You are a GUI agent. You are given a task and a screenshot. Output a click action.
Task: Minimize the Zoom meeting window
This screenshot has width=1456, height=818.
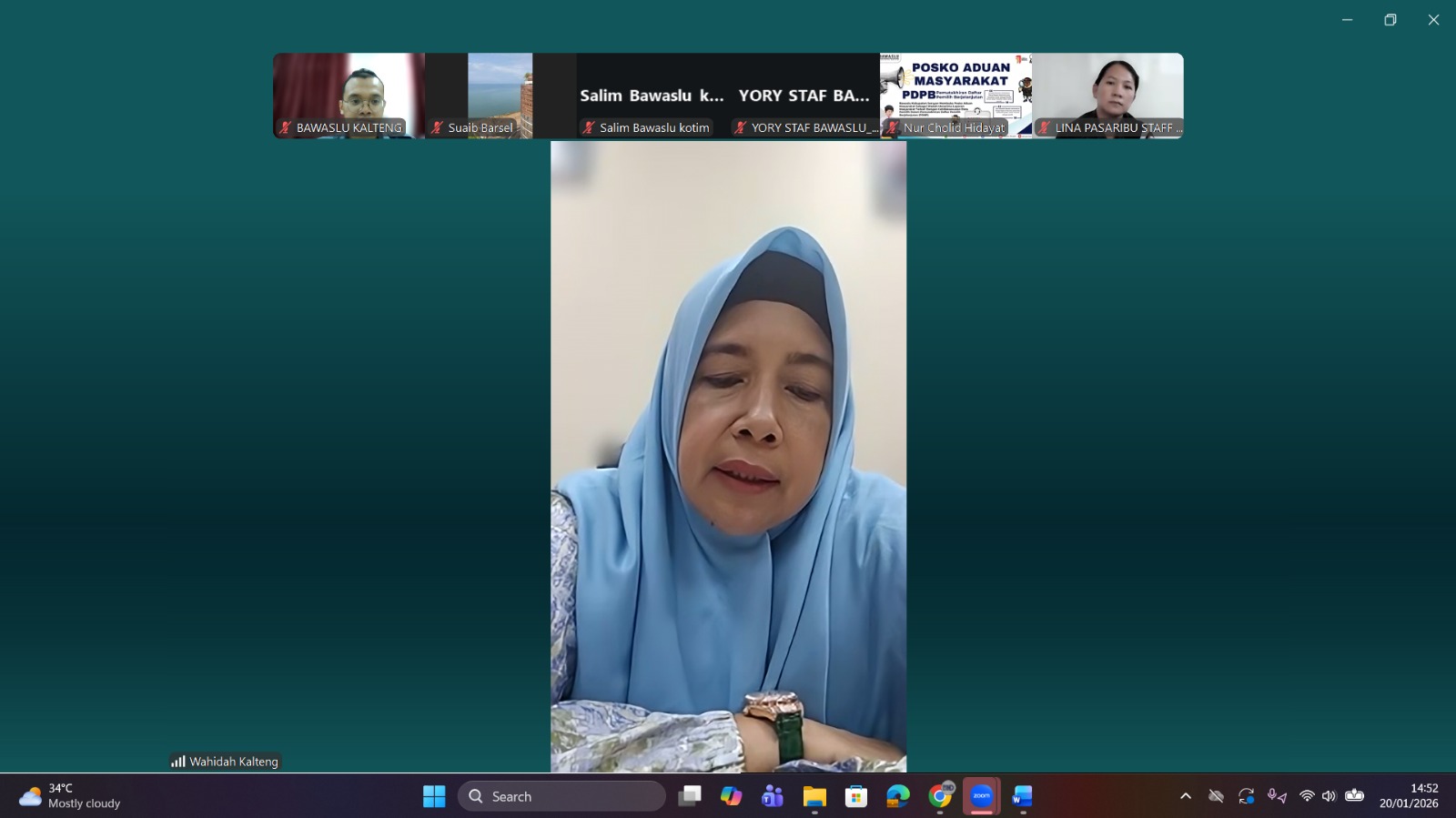pyautogui.click(x=1347, y=20)
